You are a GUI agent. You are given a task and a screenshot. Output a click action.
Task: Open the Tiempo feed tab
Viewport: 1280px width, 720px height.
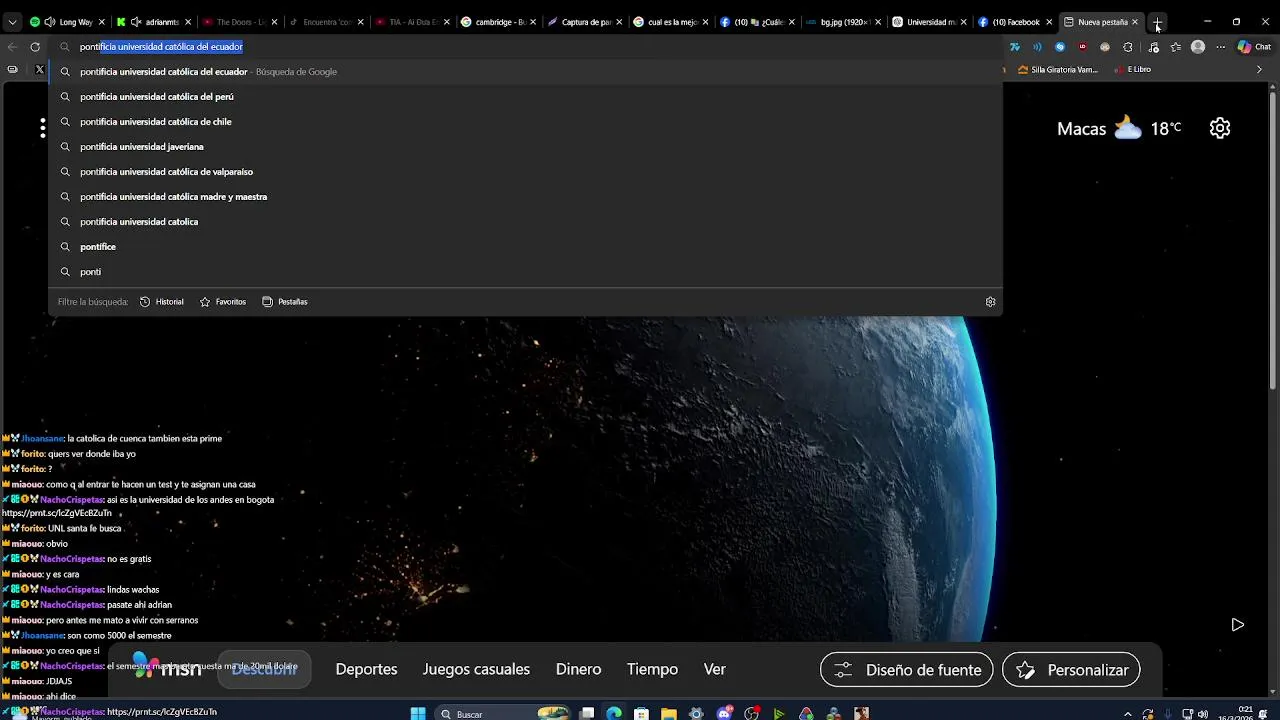click(652, 669)
